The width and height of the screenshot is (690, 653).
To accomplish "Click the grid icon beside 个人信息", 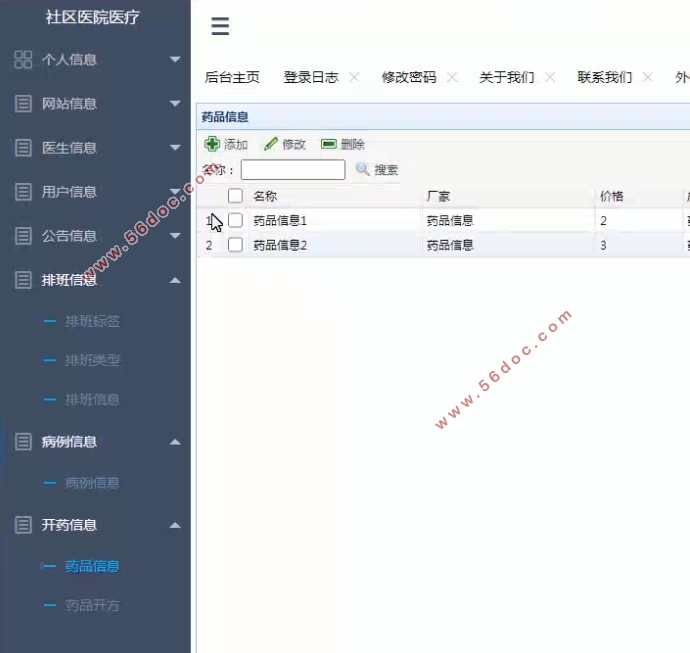I will [23, 59].
